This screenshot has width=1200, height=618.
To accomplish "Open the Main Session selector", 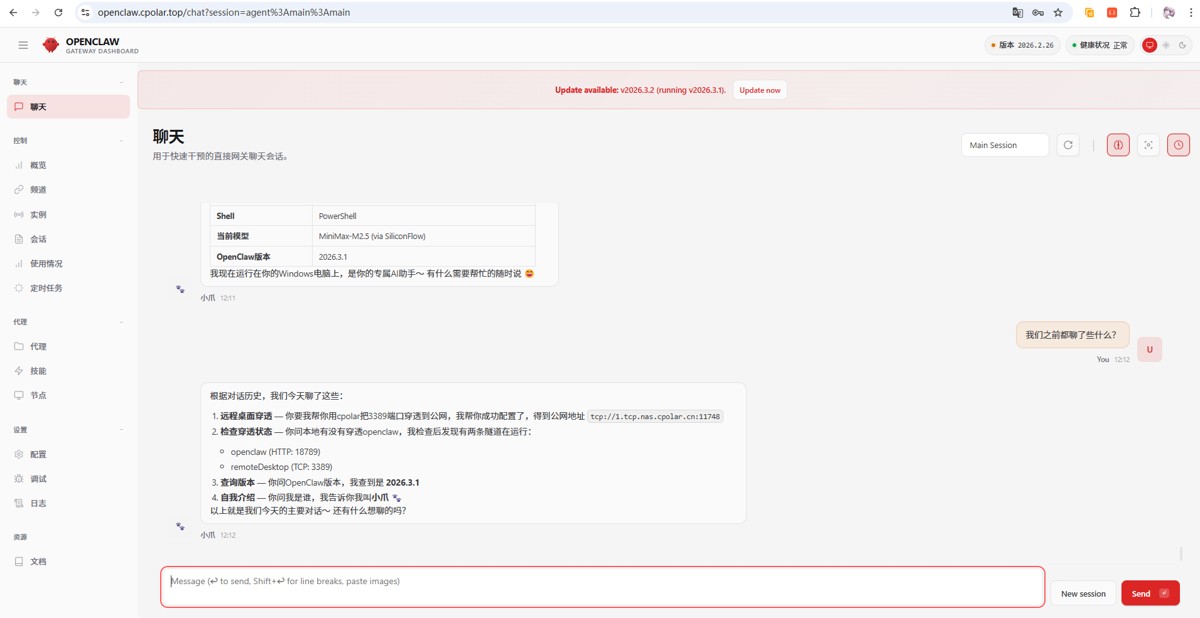I will point(1005,145).
